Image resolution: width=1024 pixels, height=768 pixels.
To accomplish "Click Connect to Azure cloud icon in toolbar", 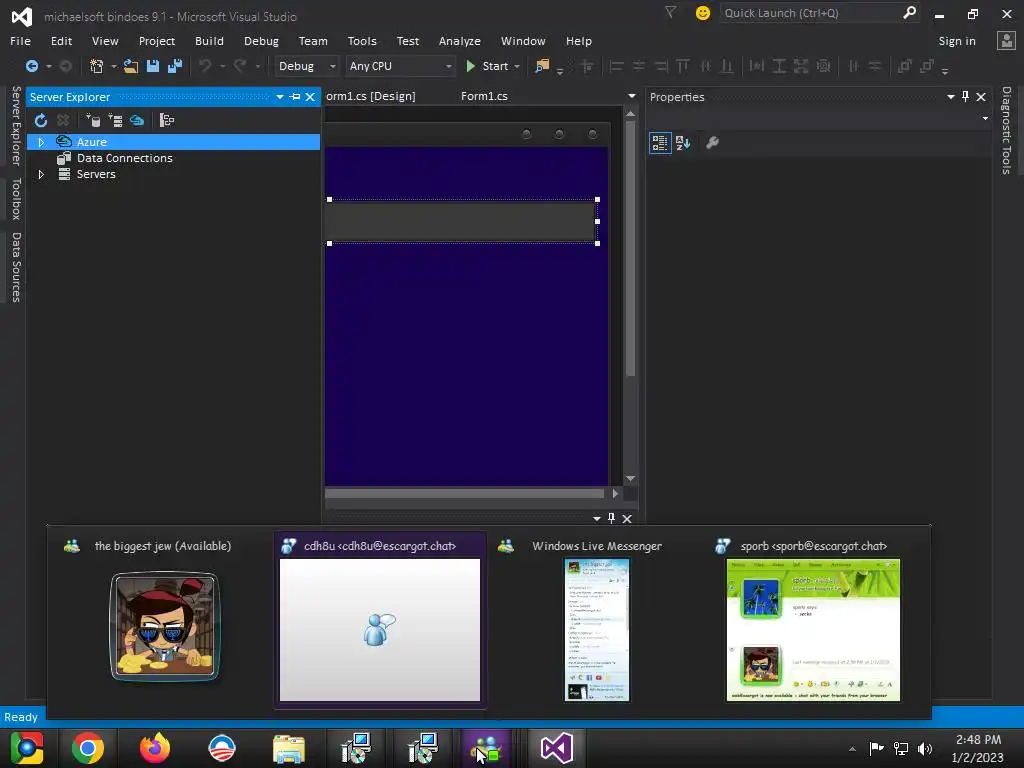I will tap(137, 120).
